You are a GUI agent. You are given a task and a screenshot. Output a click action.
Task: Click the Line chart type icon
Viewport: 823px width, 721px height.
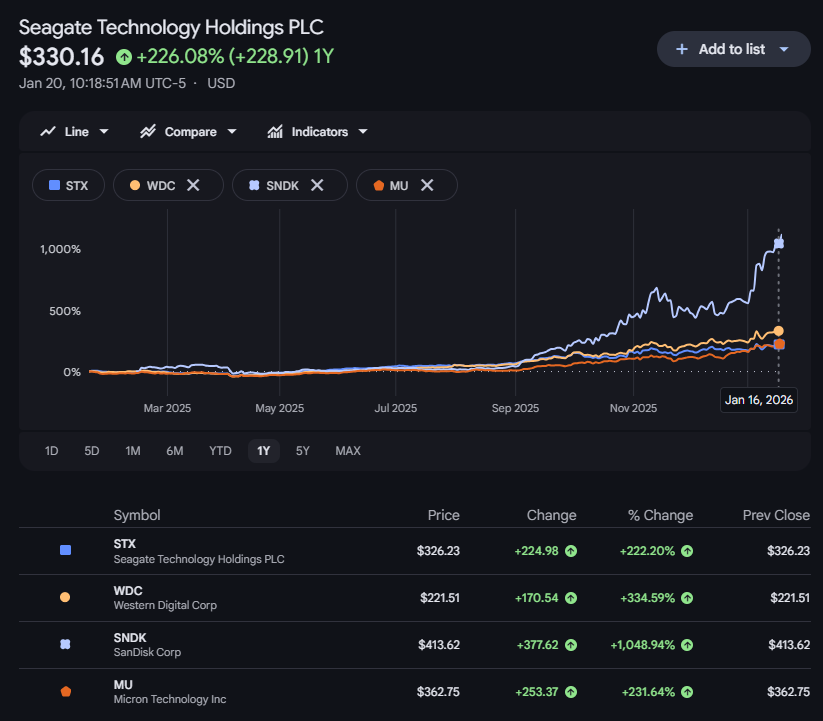pos(48,132)
